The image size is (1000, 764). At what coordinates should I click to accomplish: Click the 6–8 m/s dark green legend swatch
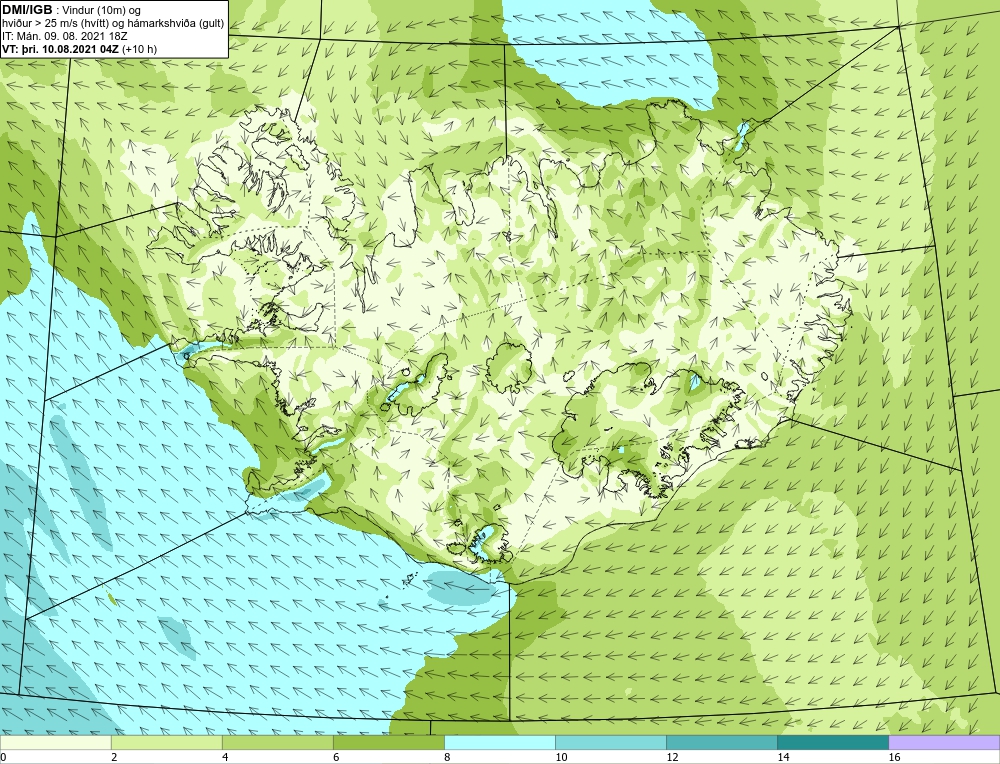click(388, 742)
